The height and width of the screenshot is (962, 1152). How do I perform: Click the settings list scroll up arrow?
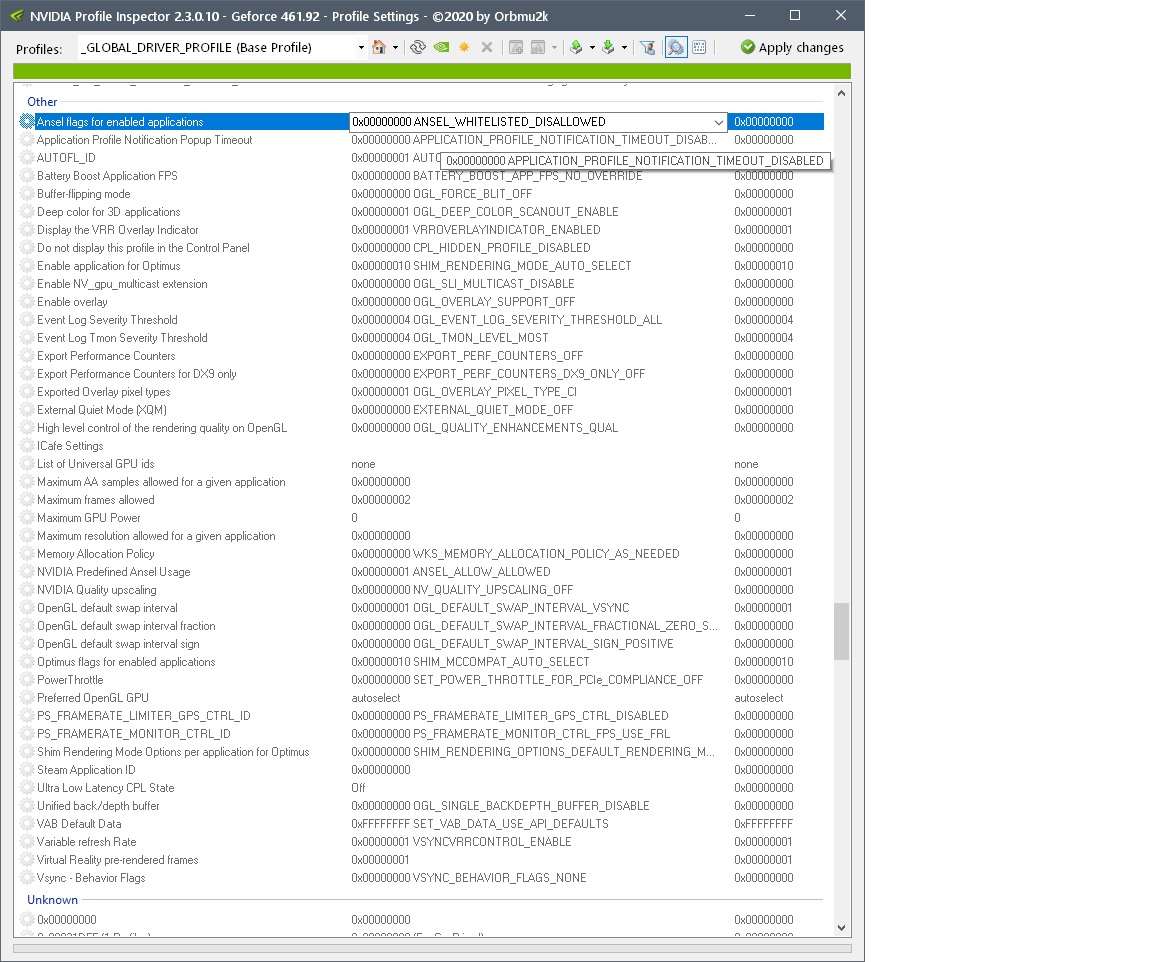[x=841, y=93]
